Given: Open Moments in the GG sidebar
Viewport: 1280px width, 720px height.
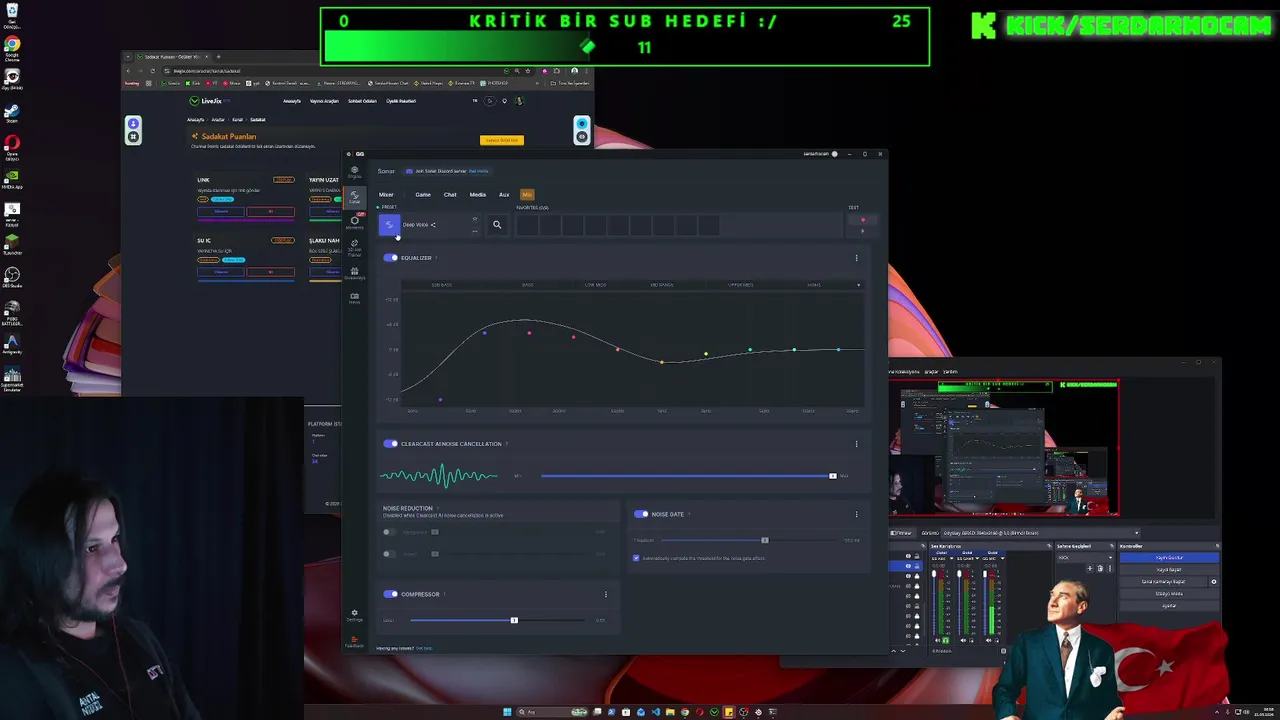Looking at the screenshot, I should [354, 222].
